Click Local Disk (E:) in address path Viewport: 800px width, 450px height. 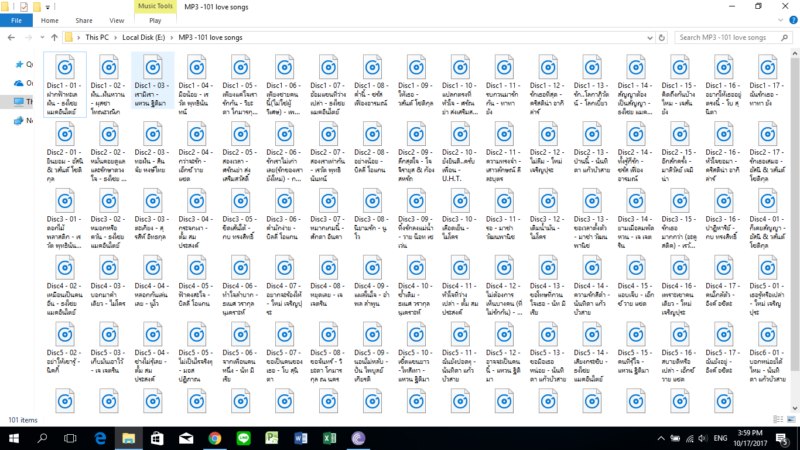[x=143, y=37]
